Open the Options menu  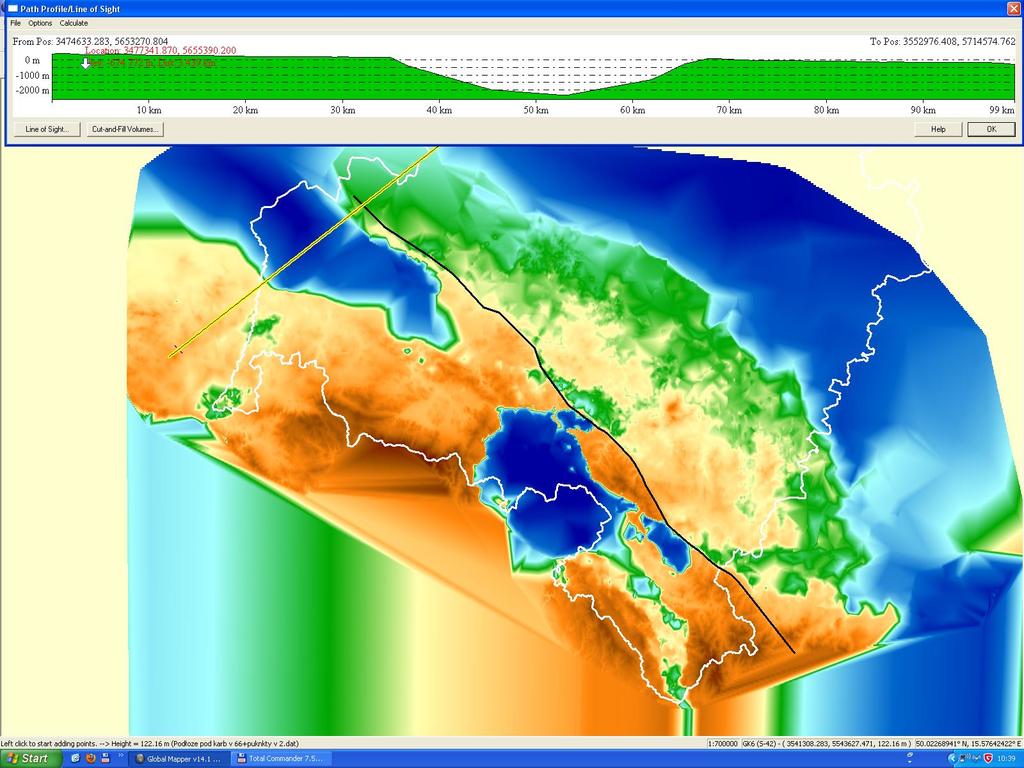point(40,23)
